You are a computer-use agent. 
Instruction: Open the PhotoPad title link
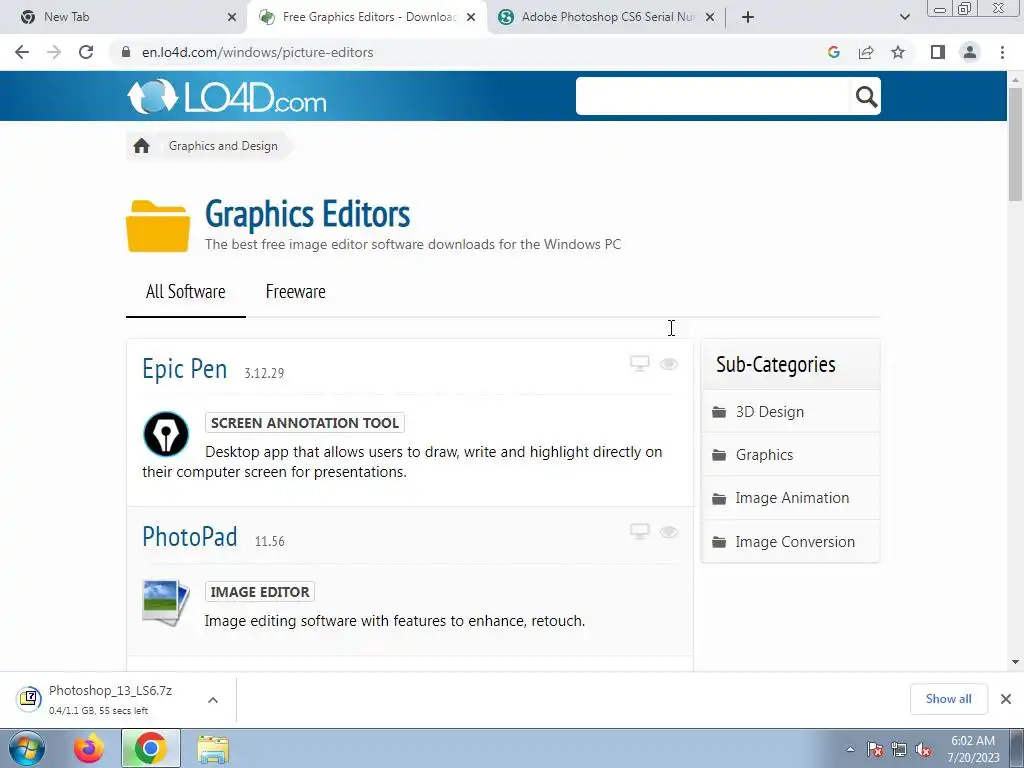point(189,537)
